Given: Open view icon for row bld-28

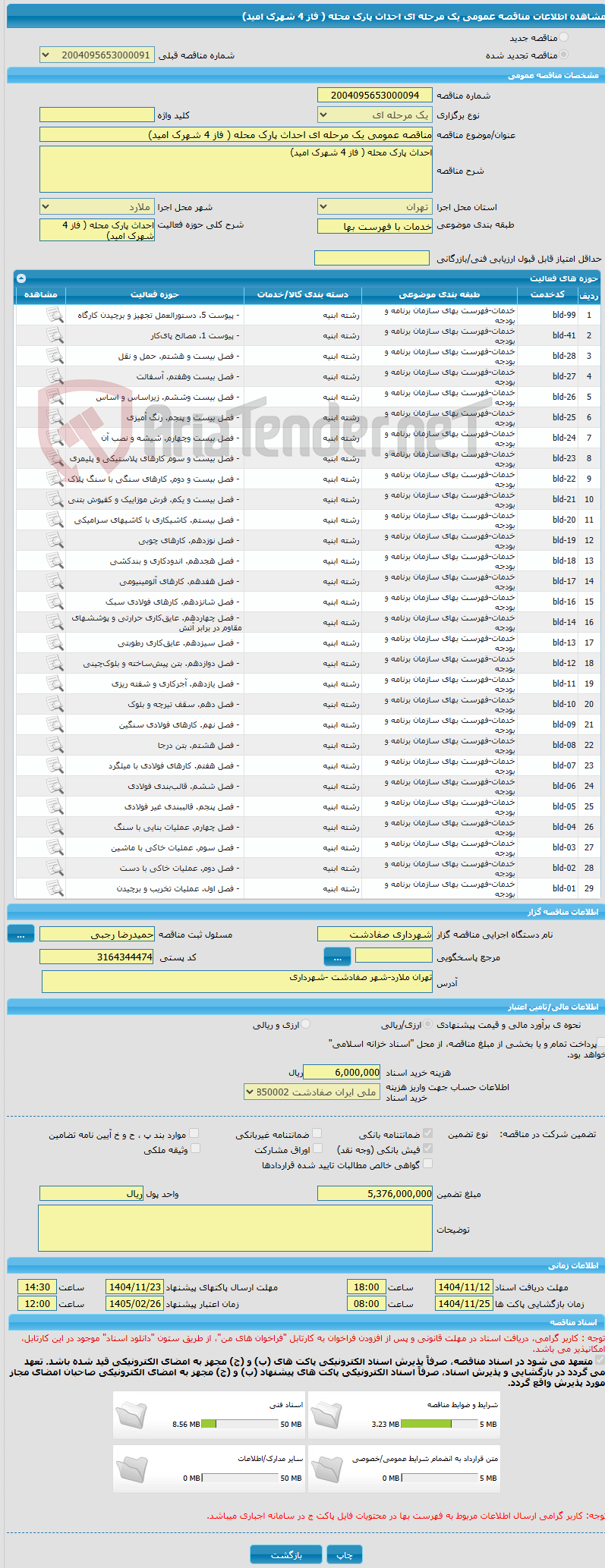Looking at the screenshot, I should click(55, 356).
